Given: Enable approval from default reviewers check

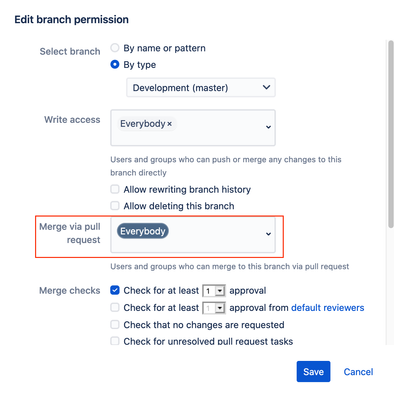Looking at the screenshot, I should click(115, 307).
